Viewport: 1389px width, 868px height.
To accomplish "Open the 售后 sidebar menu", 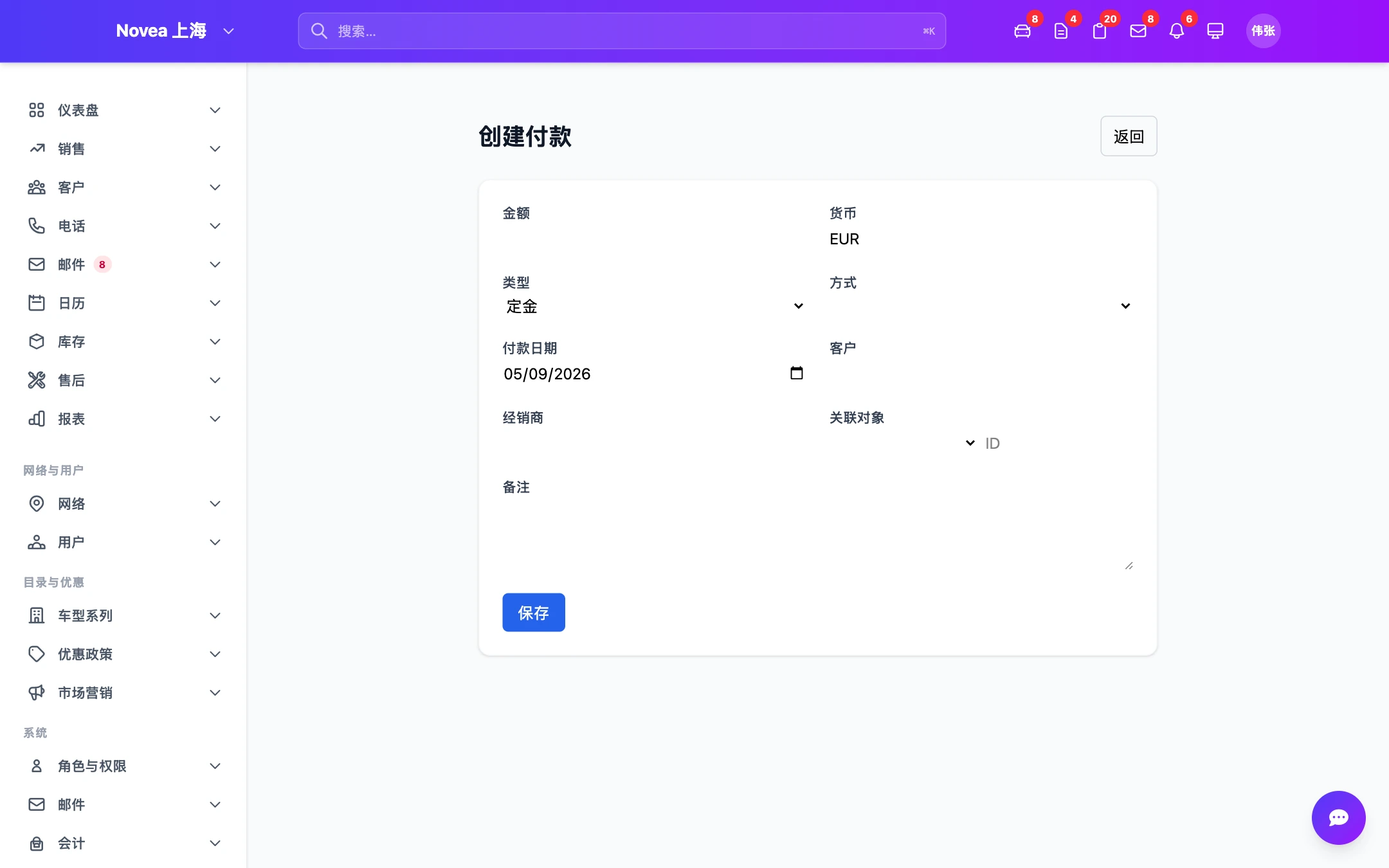I will click(x=124, y=380).
